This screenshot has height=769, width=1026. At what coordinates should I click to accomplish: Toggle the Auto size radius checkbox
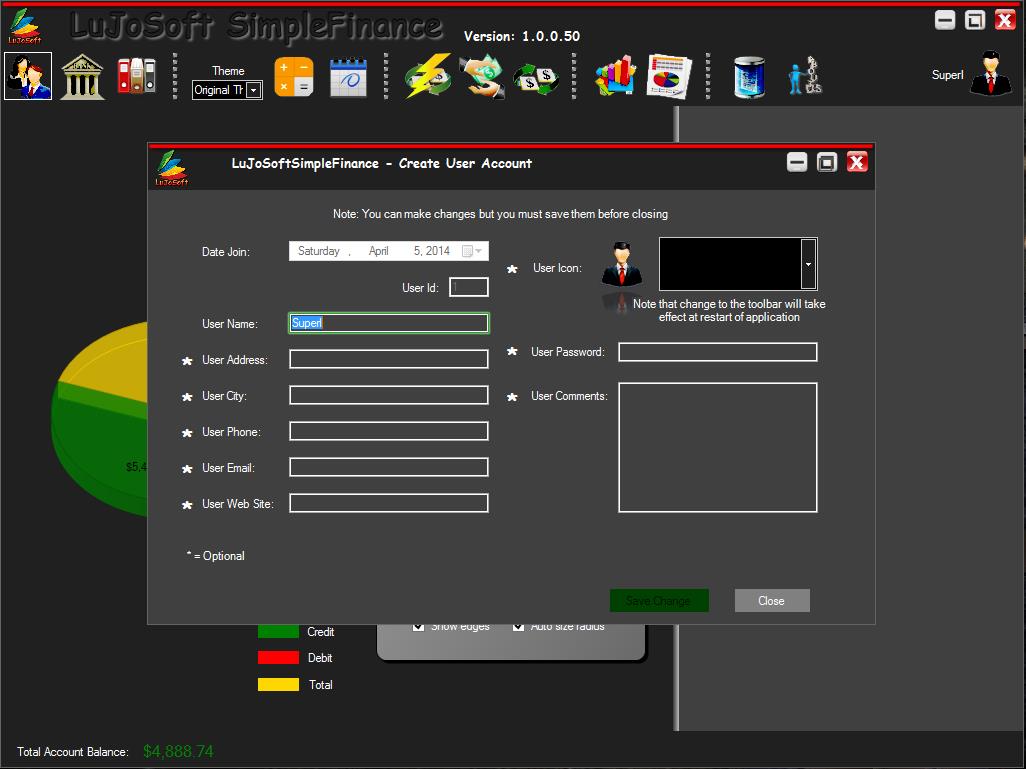[x=518, y=626]
